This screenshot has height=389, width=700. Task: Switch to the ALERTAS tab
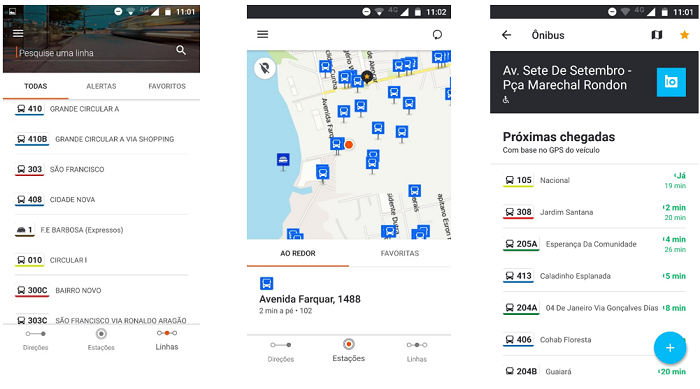101,86
